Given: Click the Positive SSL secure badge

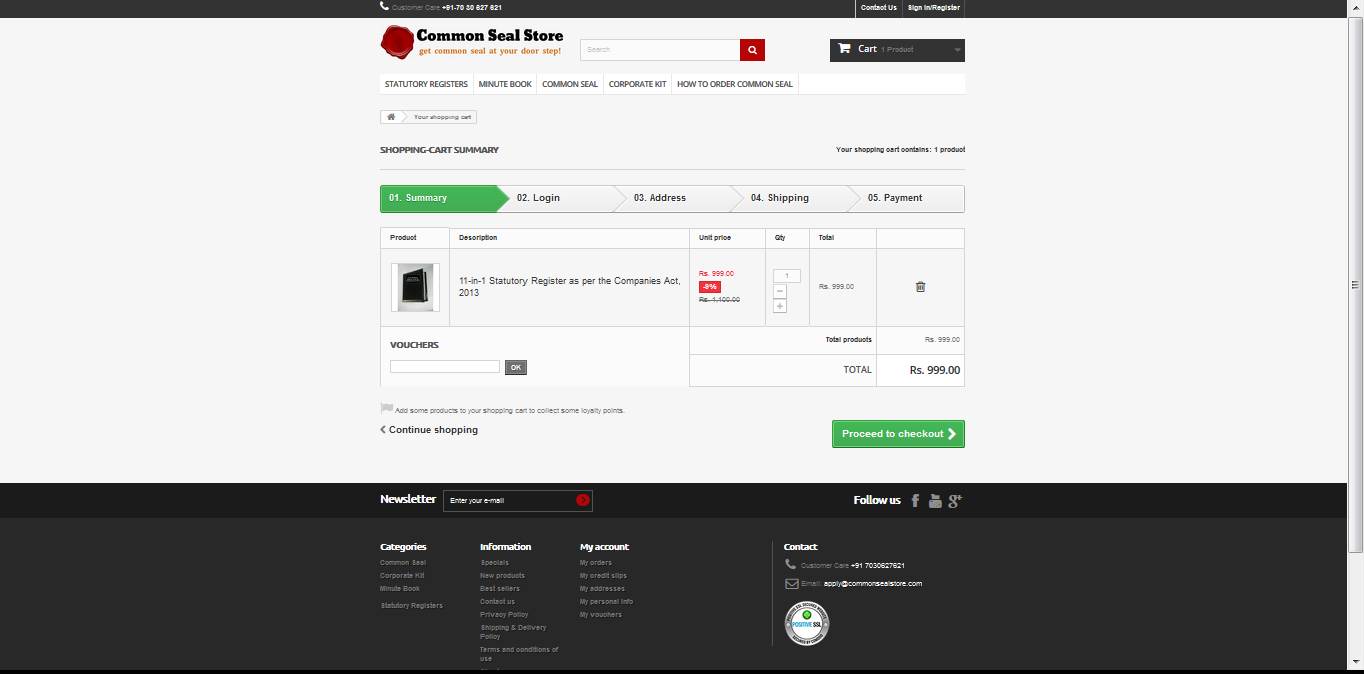Looking at the screenshot, I should pos(807,623).
